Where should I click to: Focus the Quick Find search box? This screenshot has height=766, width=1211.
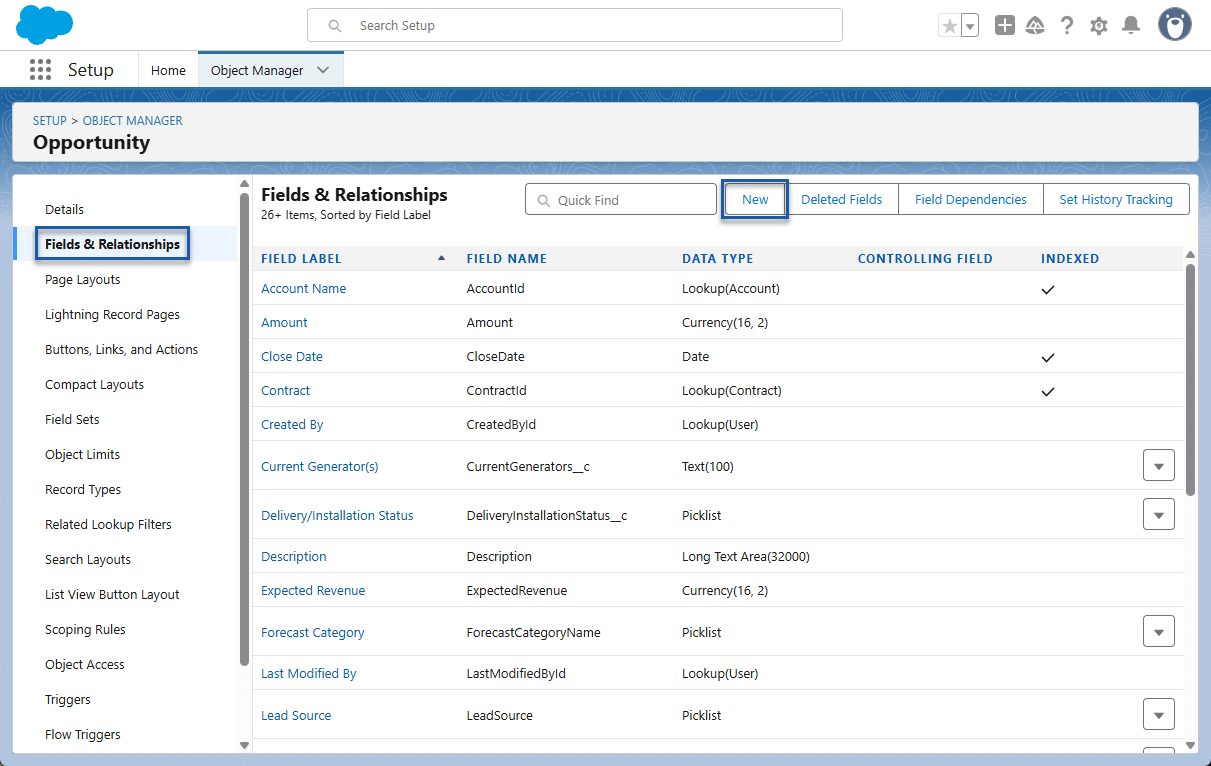pyautogui.click(x=630, y=200)
